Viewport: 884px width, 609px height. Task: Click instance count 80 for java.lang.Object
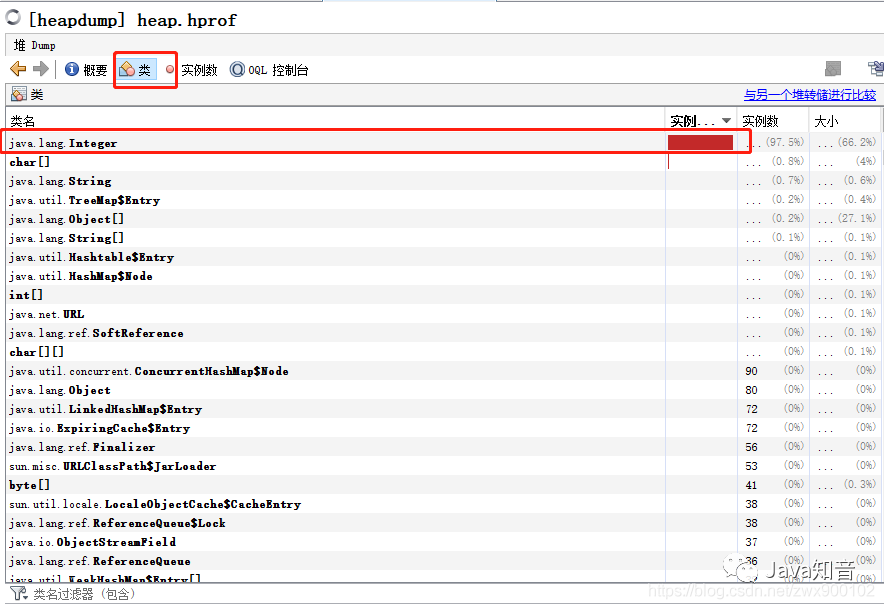[x=752, y=390]
